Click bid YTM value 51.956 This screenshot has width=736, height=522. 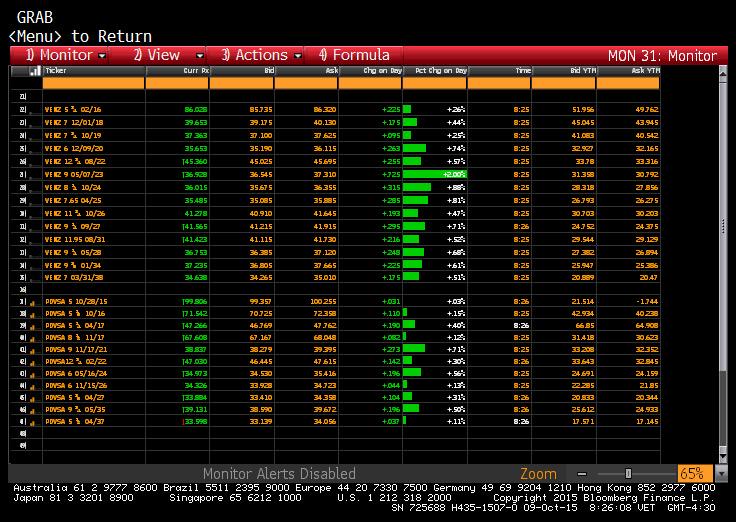[x=583, y=110]
